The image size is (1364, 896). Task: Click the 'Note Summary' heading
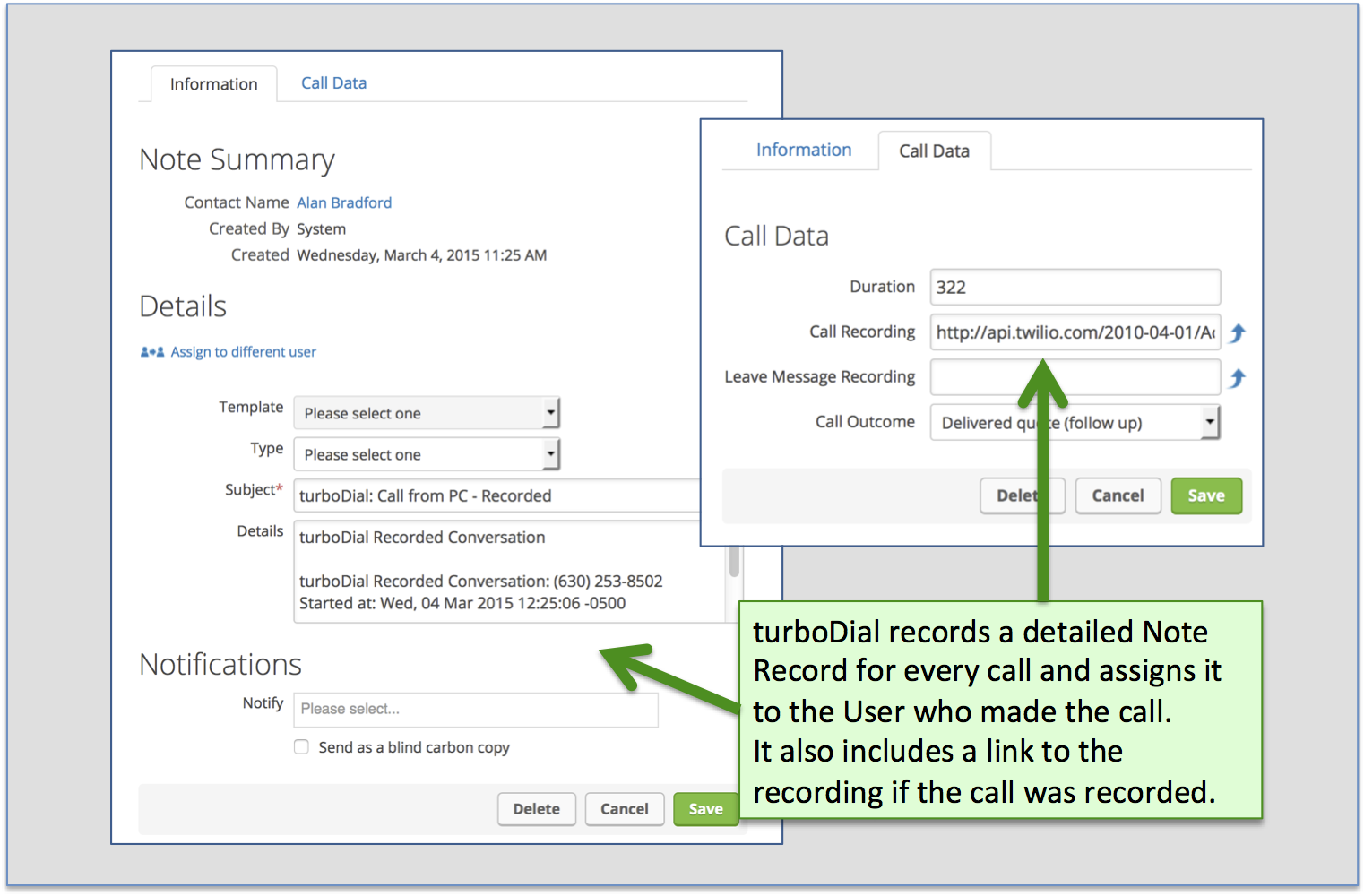(237, 160)
